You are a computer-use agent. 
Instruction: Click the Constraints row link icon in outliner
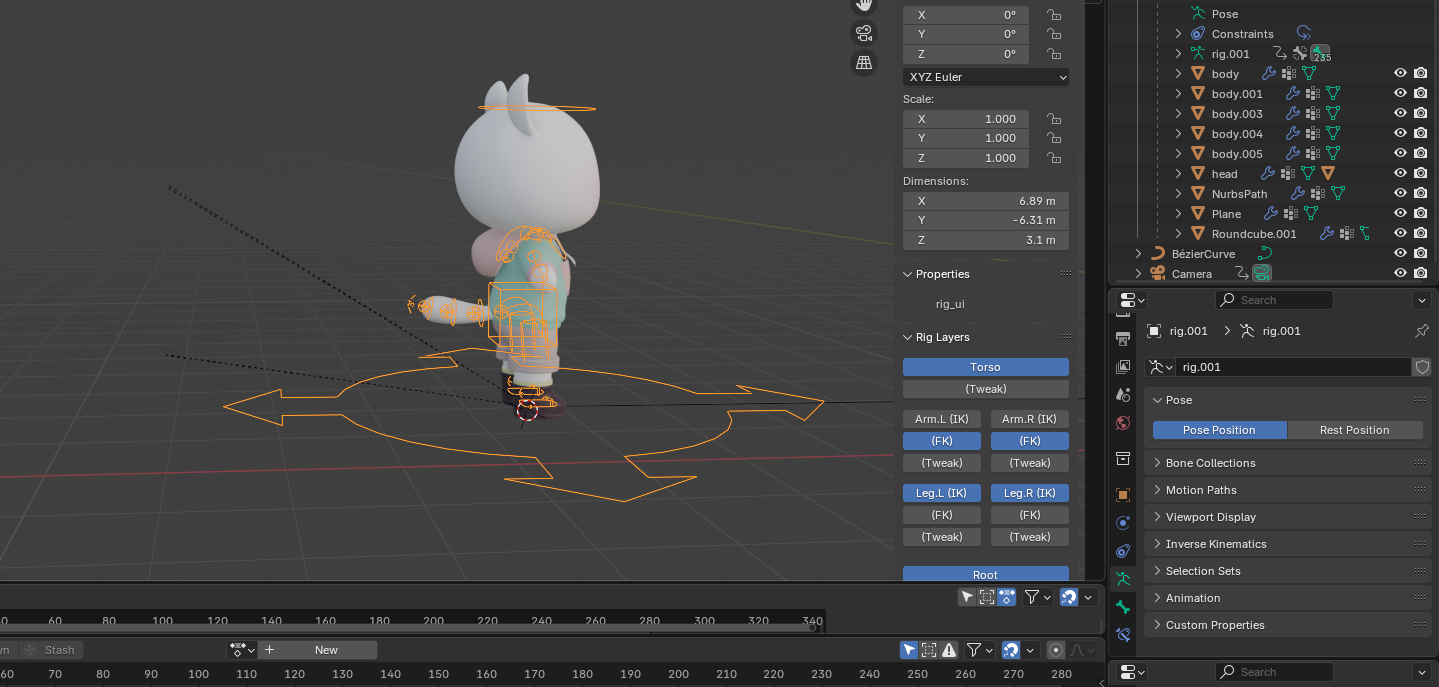click(x=1303, y=34)
